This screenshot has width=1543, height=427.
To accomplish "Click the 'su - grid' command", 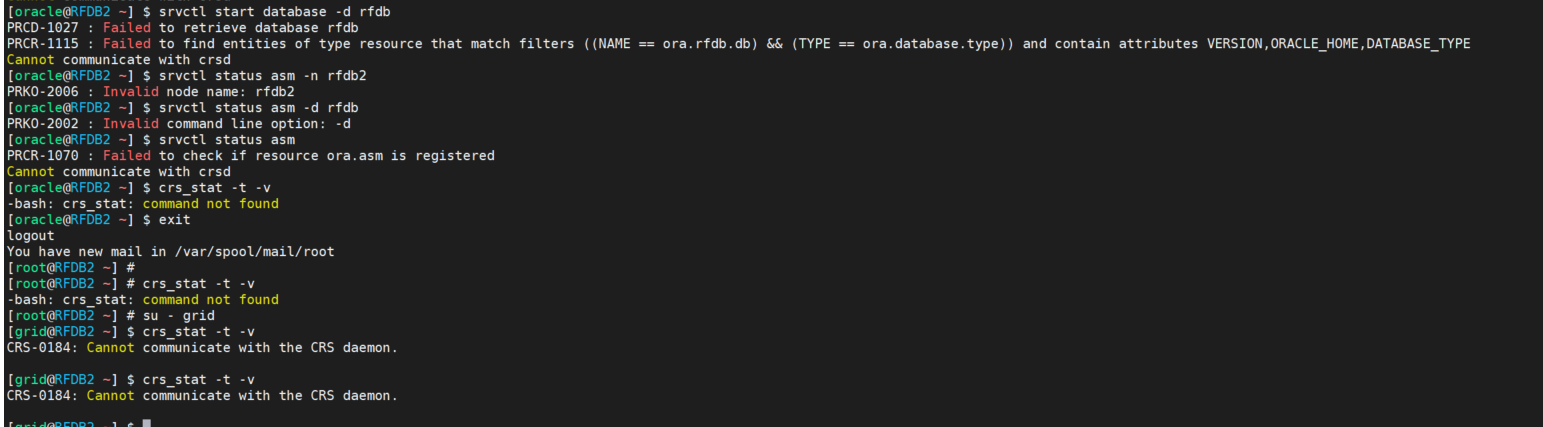I will pos(178,316).
